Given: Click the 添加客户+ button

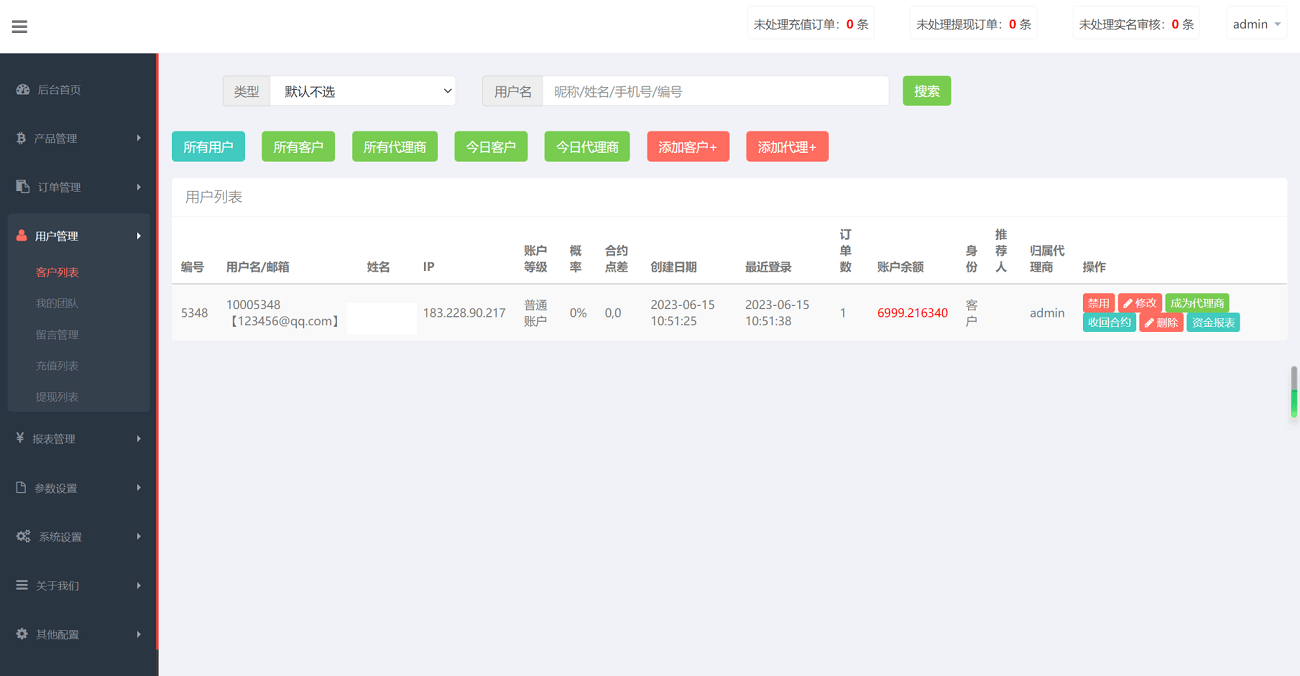Looking at the screenshot, I should pyautogui.click(x=687, y=147).
